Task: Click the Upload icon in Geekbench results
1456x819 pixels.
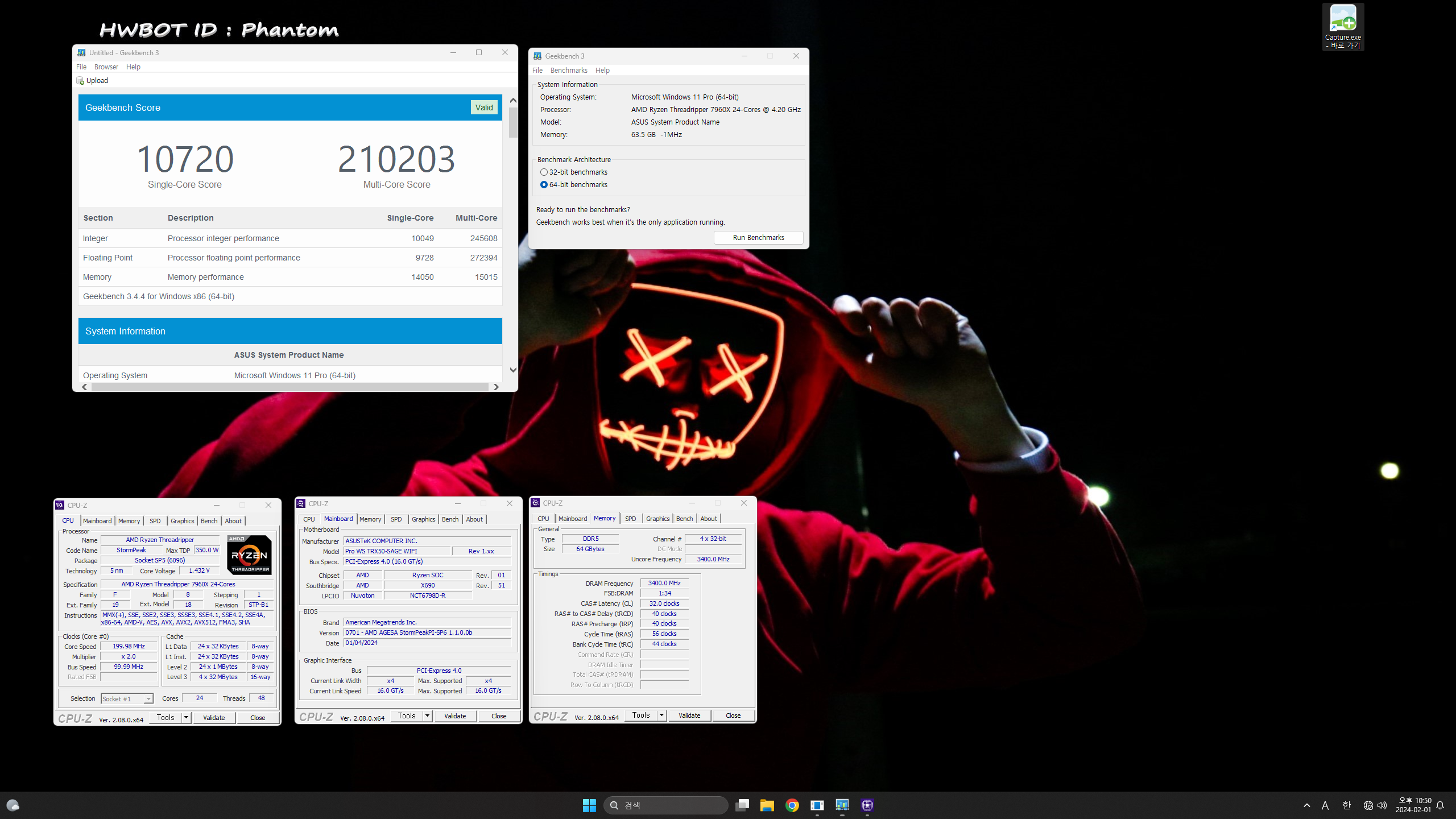Action: point(80,81)
